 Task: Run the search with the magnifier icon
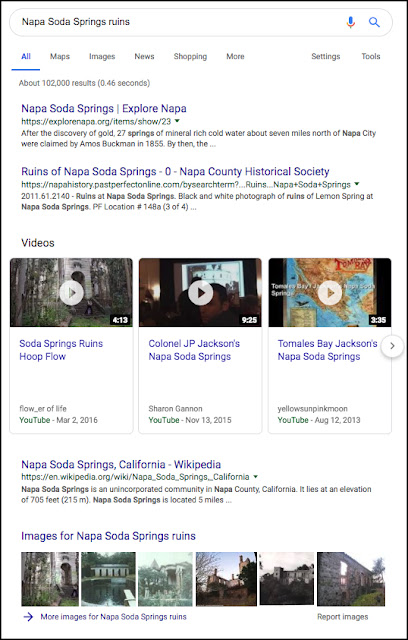374,22
